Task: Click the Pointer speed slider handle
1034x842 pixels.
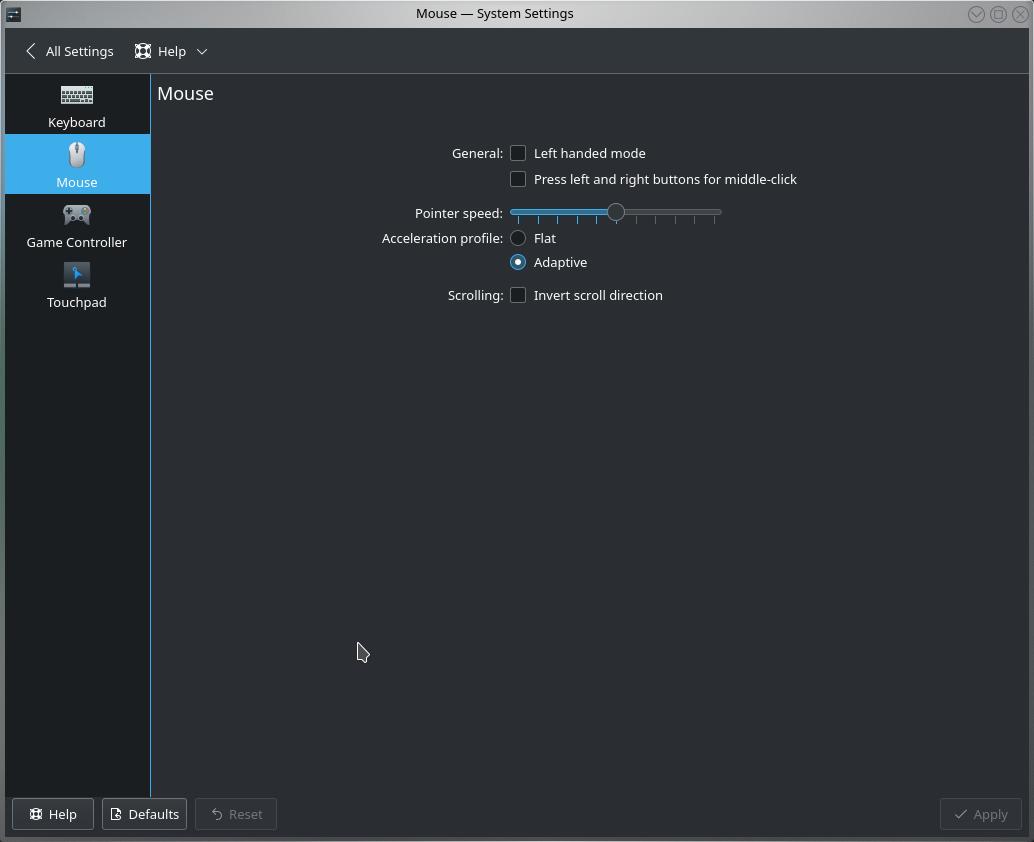Action: click(x=615, y=212)
